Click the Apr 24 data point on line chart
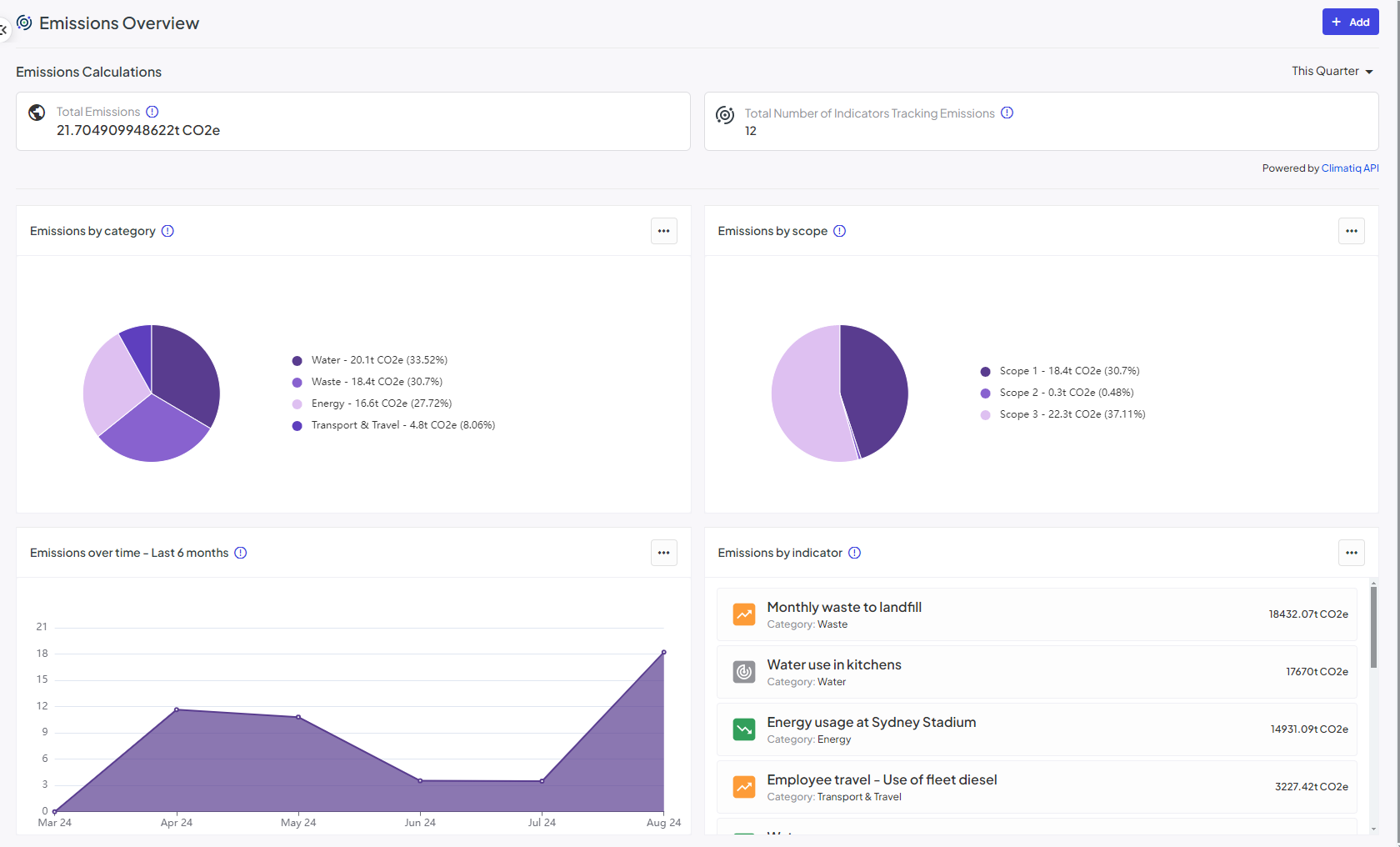Viewport: 1400px width, 847px height. [177, 709]
